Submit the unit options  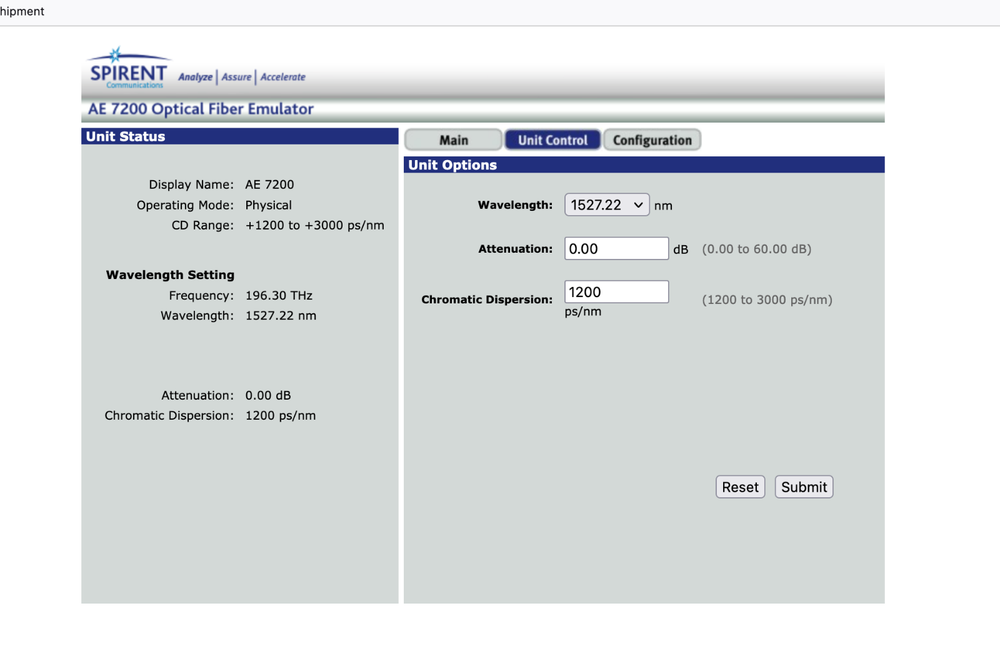804,487
